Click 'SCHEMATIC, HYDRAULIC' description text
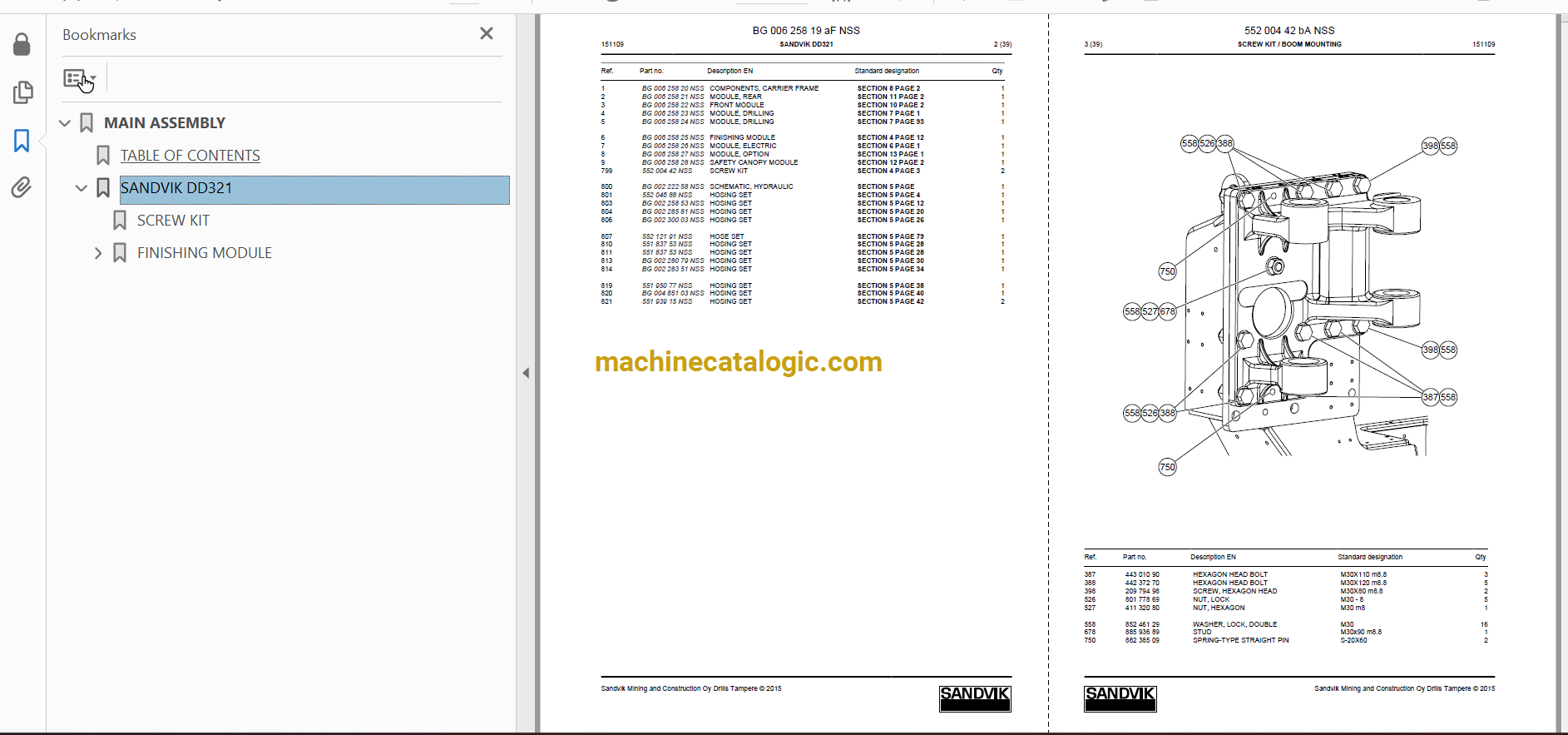The height and width of the screenshot is (735, 1568). click(751, 186)
